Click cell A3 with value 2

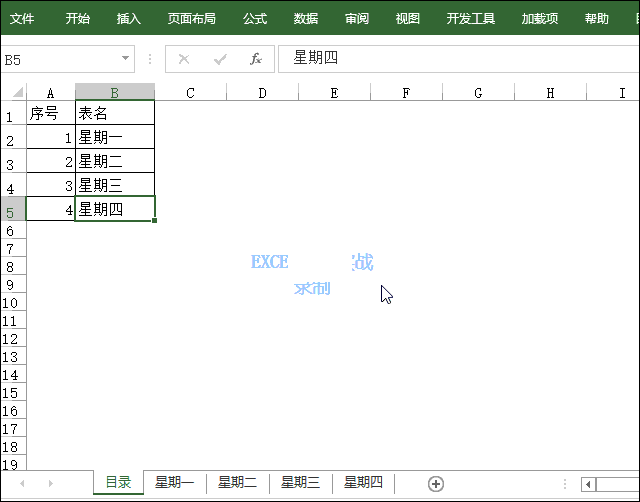click(51, 161)
